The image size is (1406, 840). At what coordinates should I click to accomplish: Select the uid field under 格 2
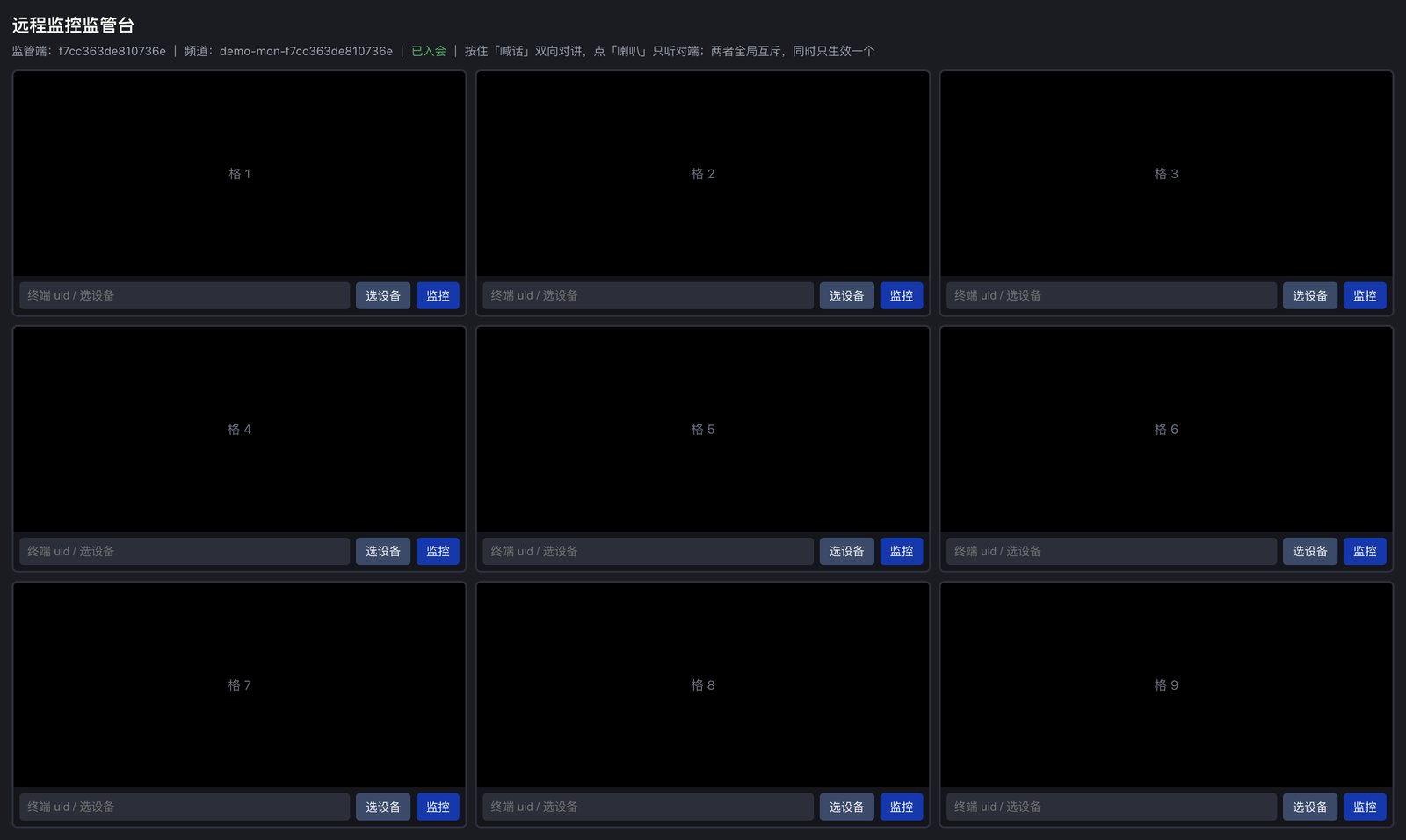click(x=648, y=295)
